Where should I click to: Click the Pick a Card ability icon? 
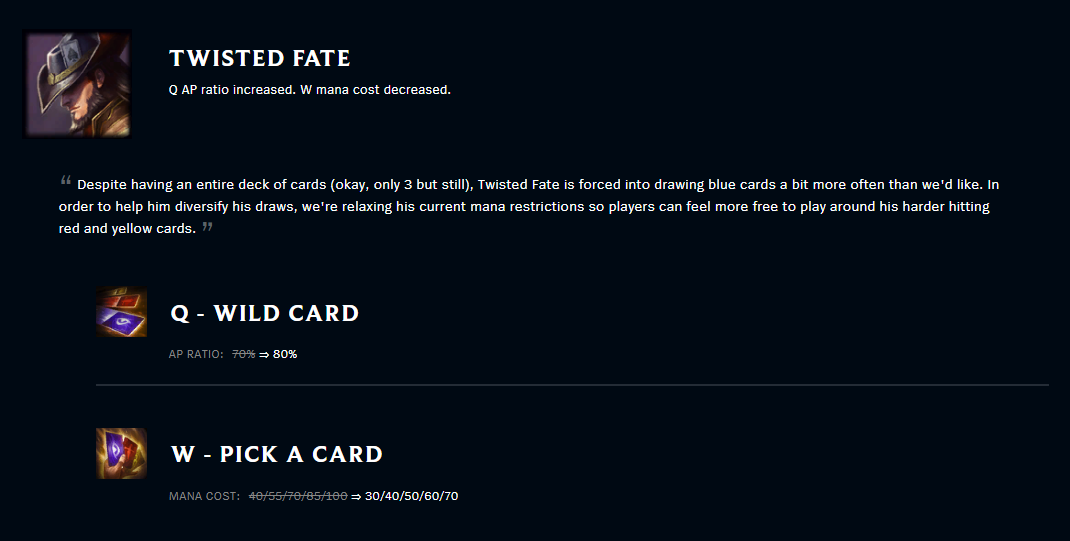click(121, 453)
